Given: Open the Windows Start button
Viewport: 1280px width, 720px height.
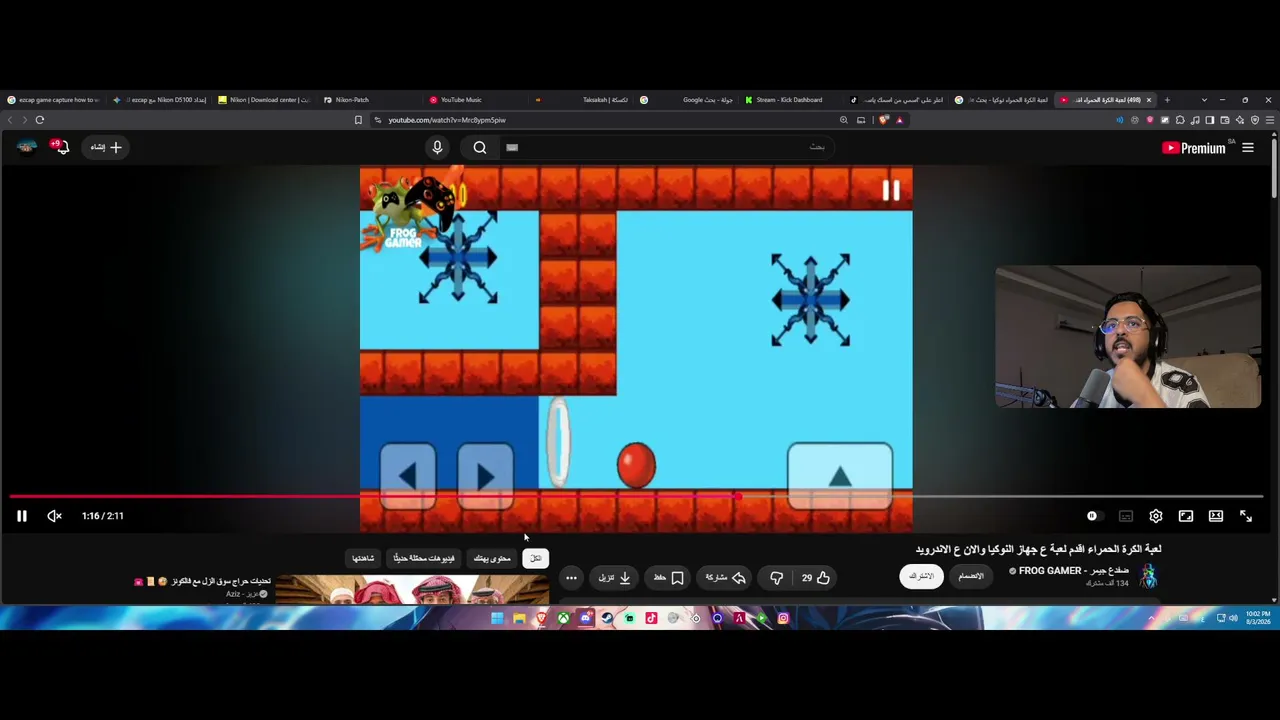Looking at the screenshot, I should pos(497,619).
